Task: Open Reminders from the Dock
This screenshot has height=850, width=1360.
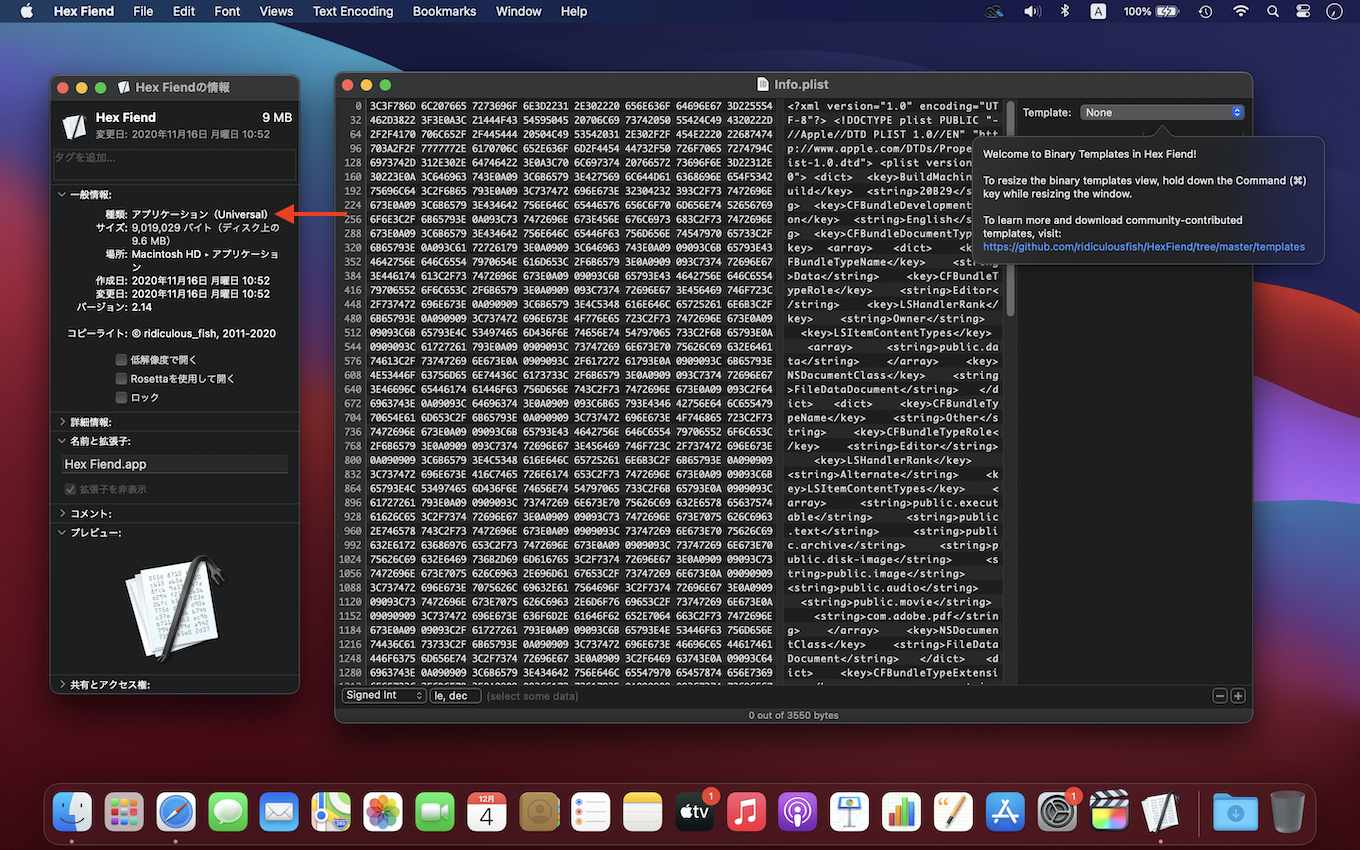Action: point(591,811)
